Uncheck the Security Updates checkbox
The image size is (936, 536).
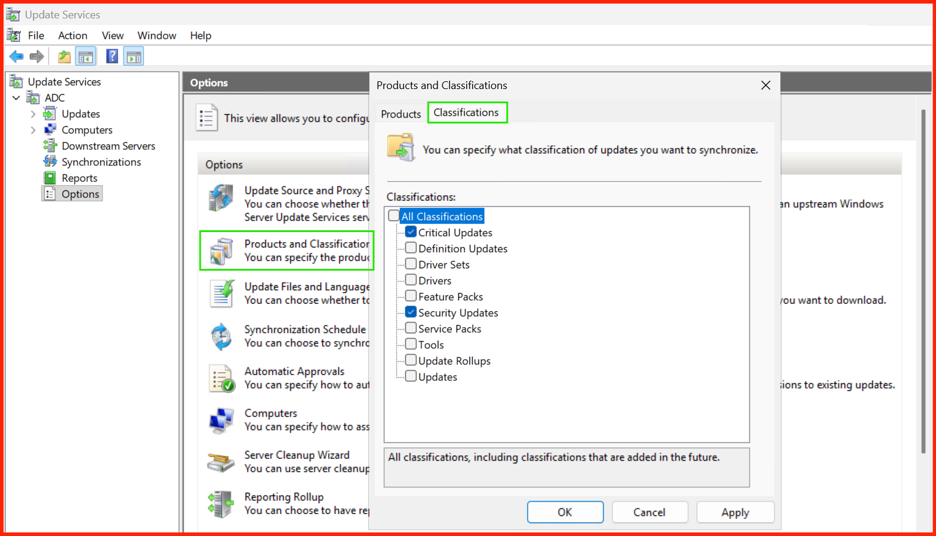[x=411, y=312]
